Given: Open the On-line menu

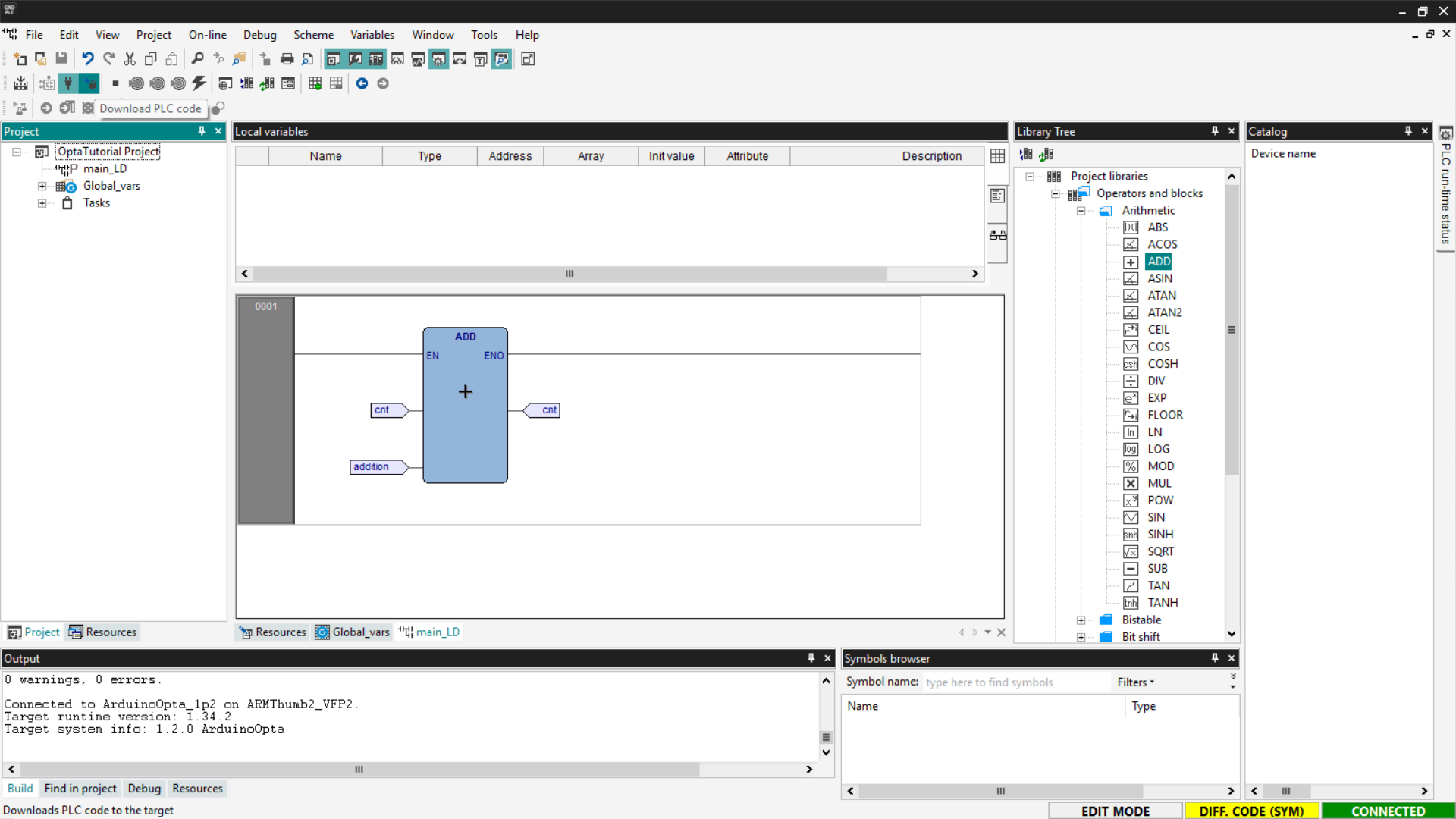Looking at the screenshot, I should 207,35.
